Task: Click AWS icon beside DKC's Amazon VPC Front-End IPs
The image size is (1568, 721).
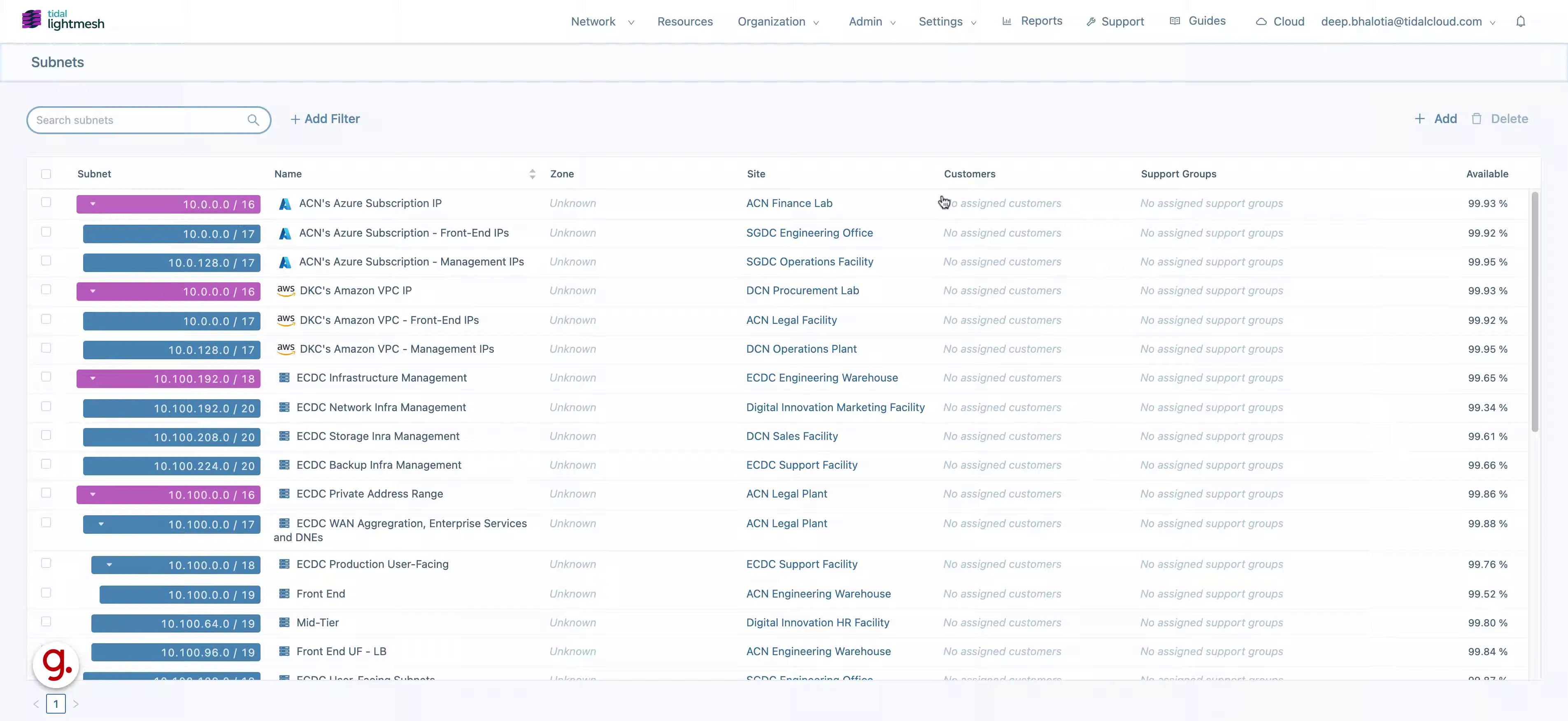Action: [286, 320]
